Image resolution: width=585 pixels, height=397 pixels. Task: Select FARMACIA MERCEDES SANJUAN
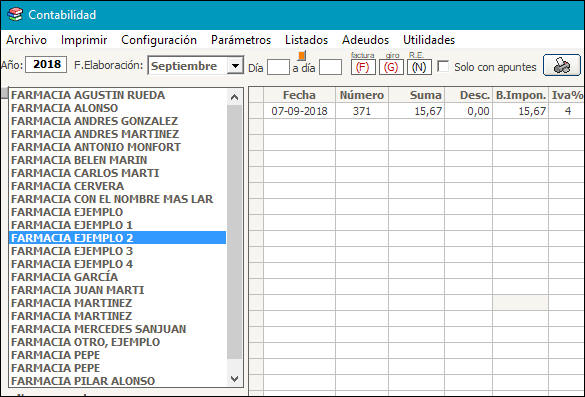117,329
